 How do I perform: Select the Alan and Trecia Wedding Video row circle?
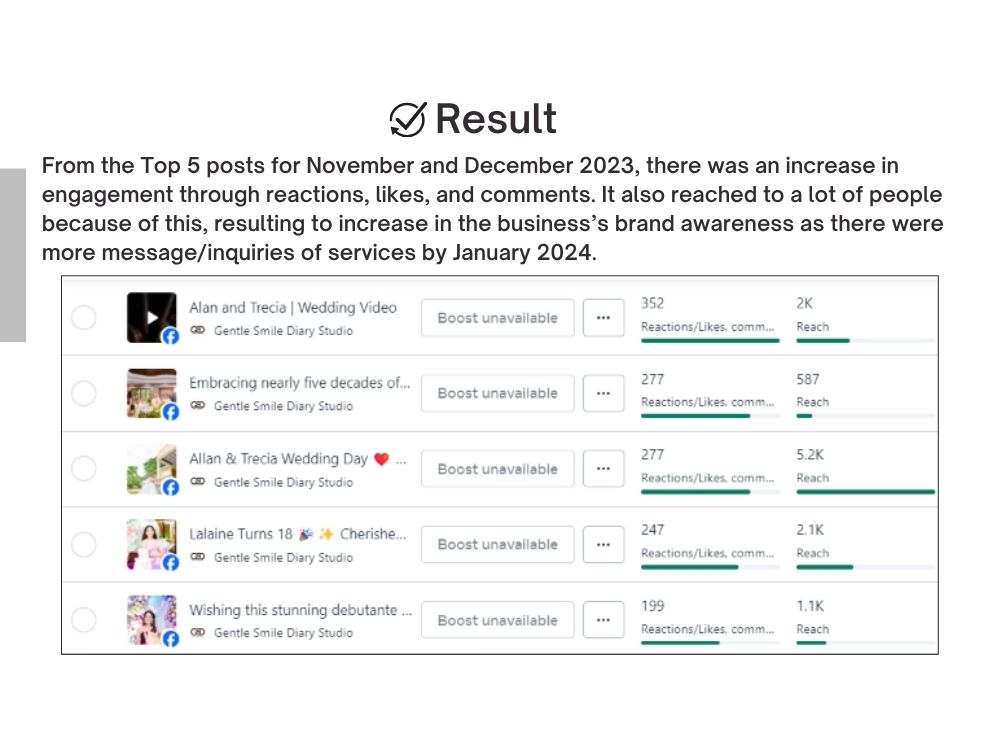[84, 318]
